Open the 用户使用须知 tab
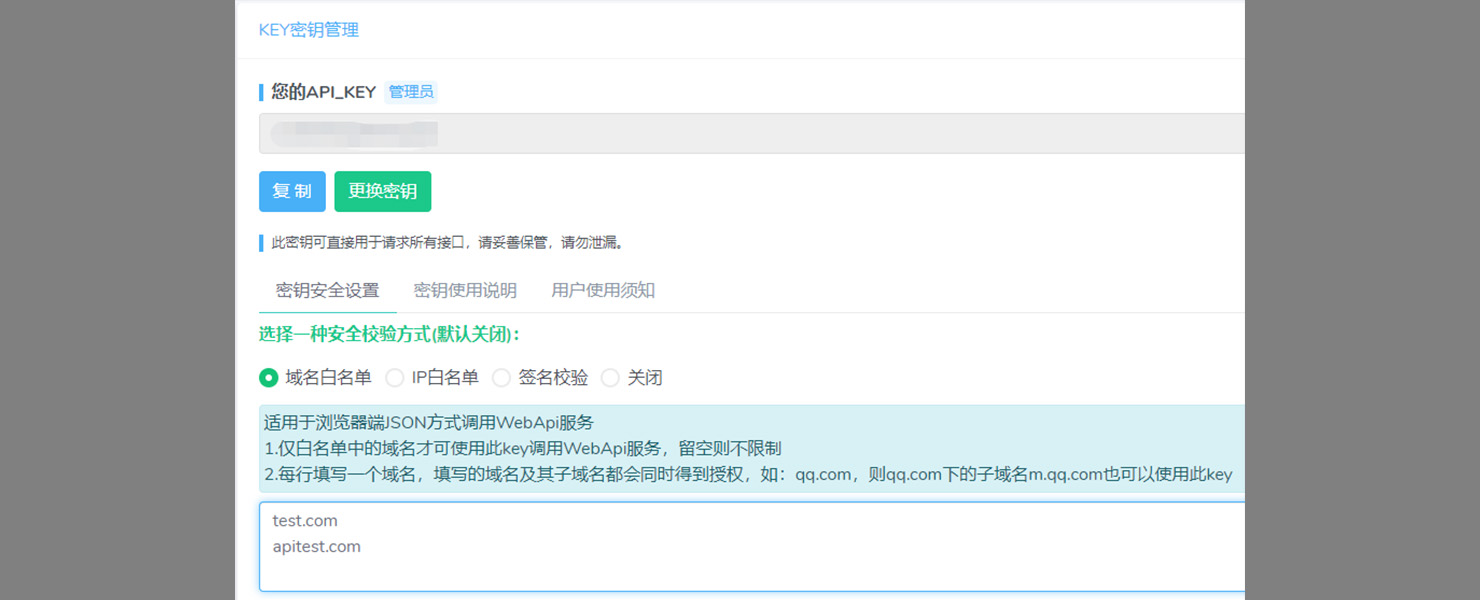This screenshot has width=1480, height=600. pos(603,291)
